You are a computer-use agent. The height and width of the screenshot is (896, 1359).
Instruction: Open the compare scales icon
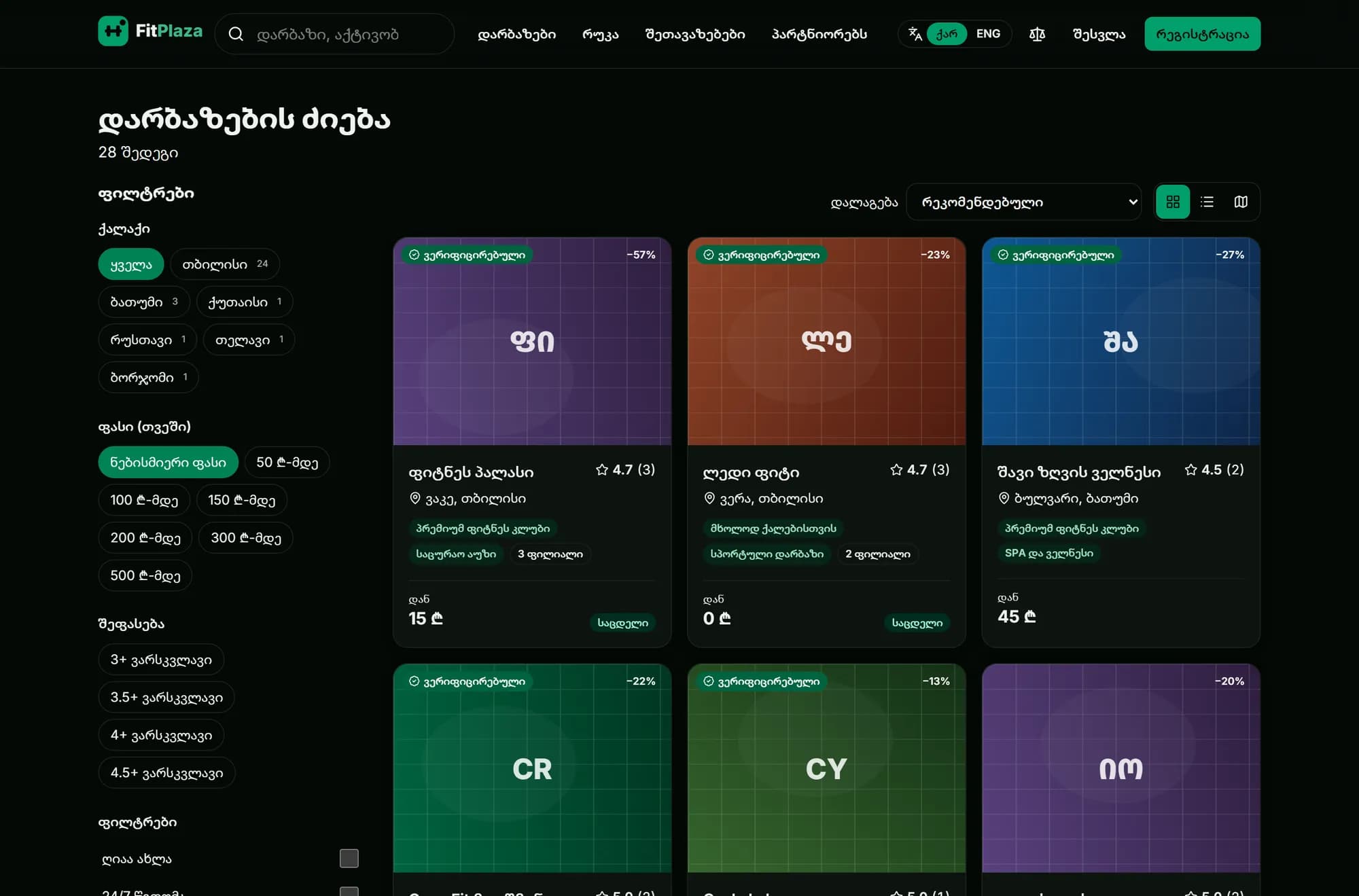point(1037,34)
